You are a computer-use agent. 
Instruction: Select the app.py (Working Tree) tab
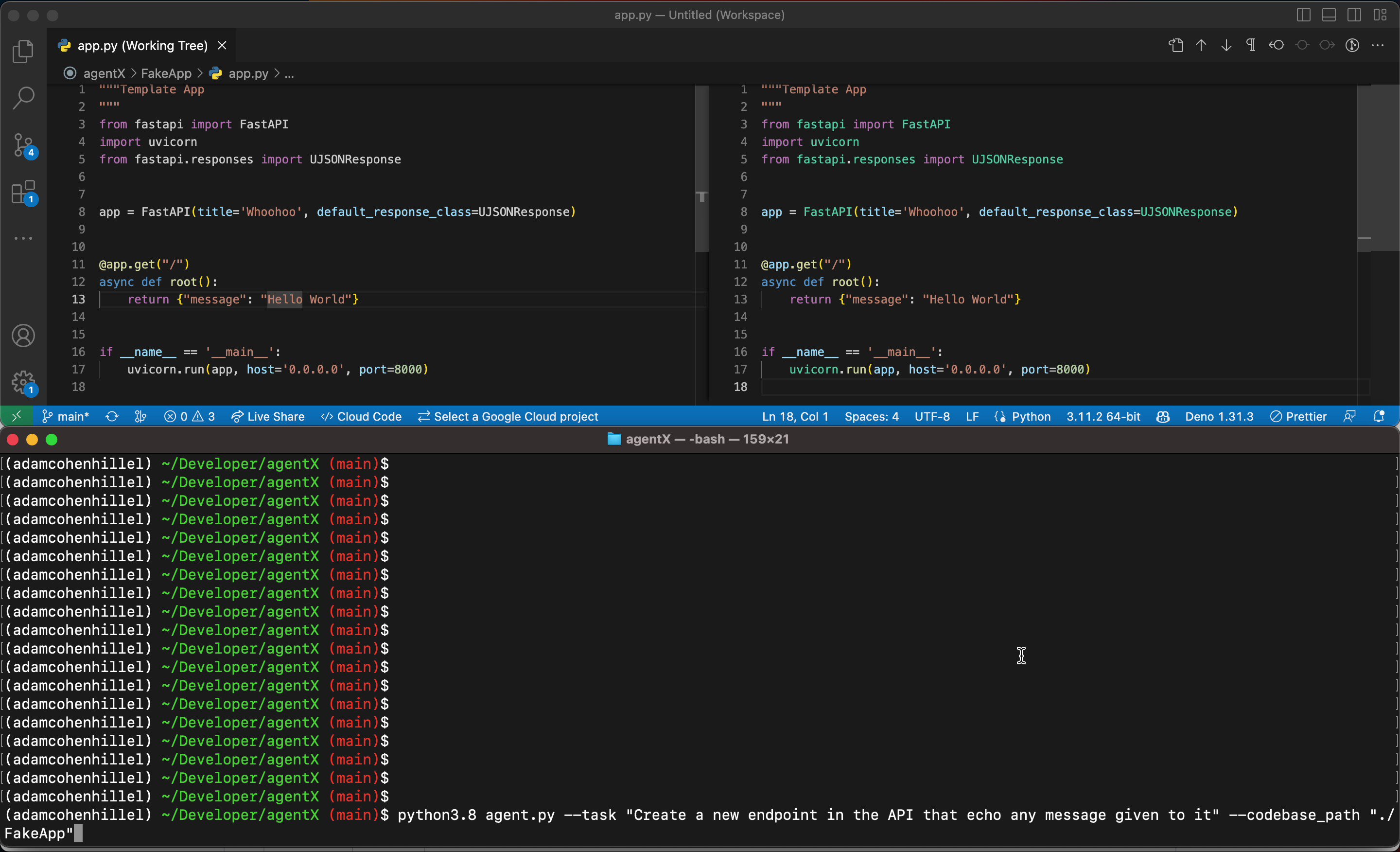coord(142,46)
